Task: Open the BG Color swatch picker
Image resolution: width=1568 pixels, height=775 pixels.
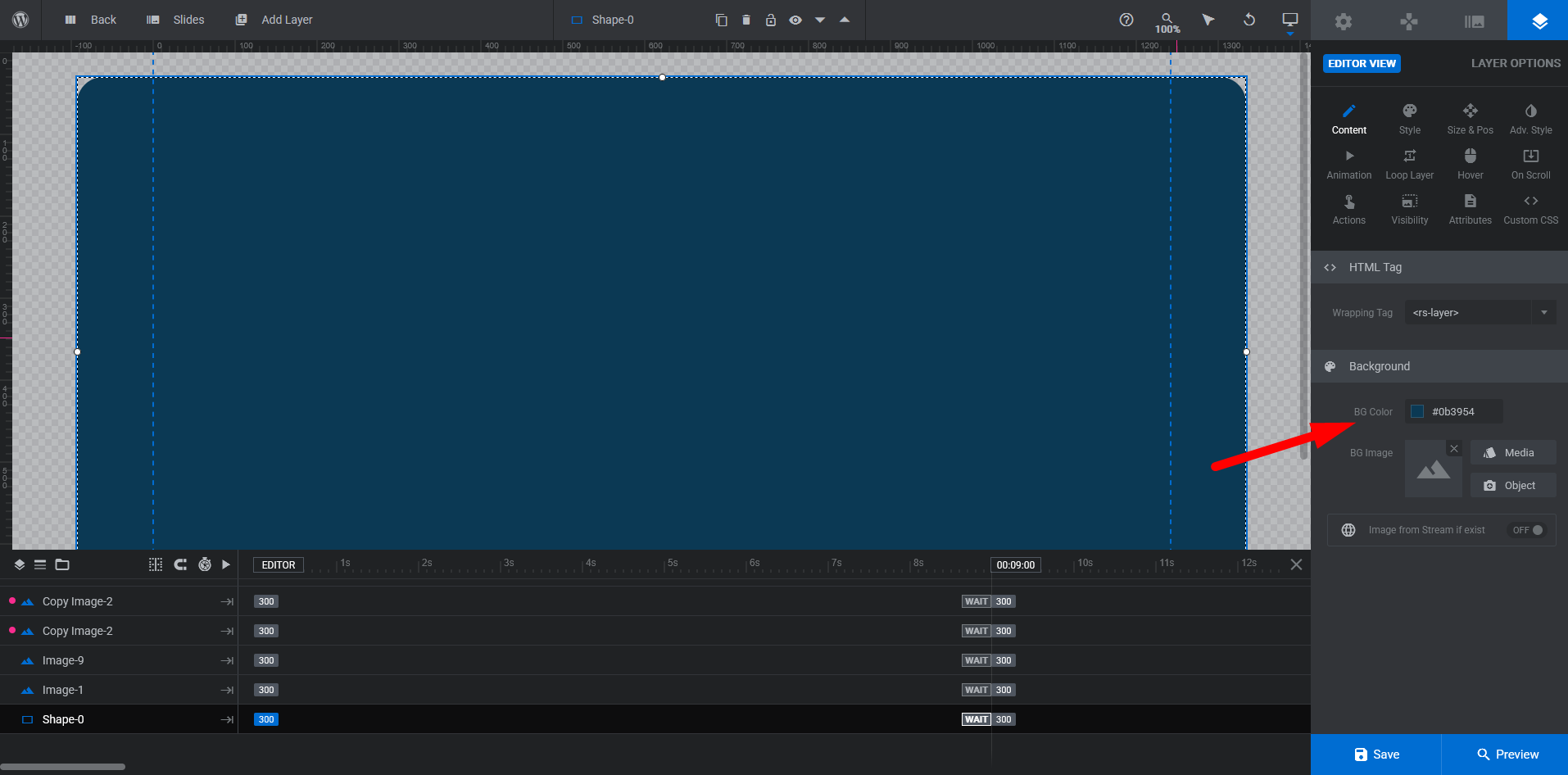Action: click(x=1417, y=411)
